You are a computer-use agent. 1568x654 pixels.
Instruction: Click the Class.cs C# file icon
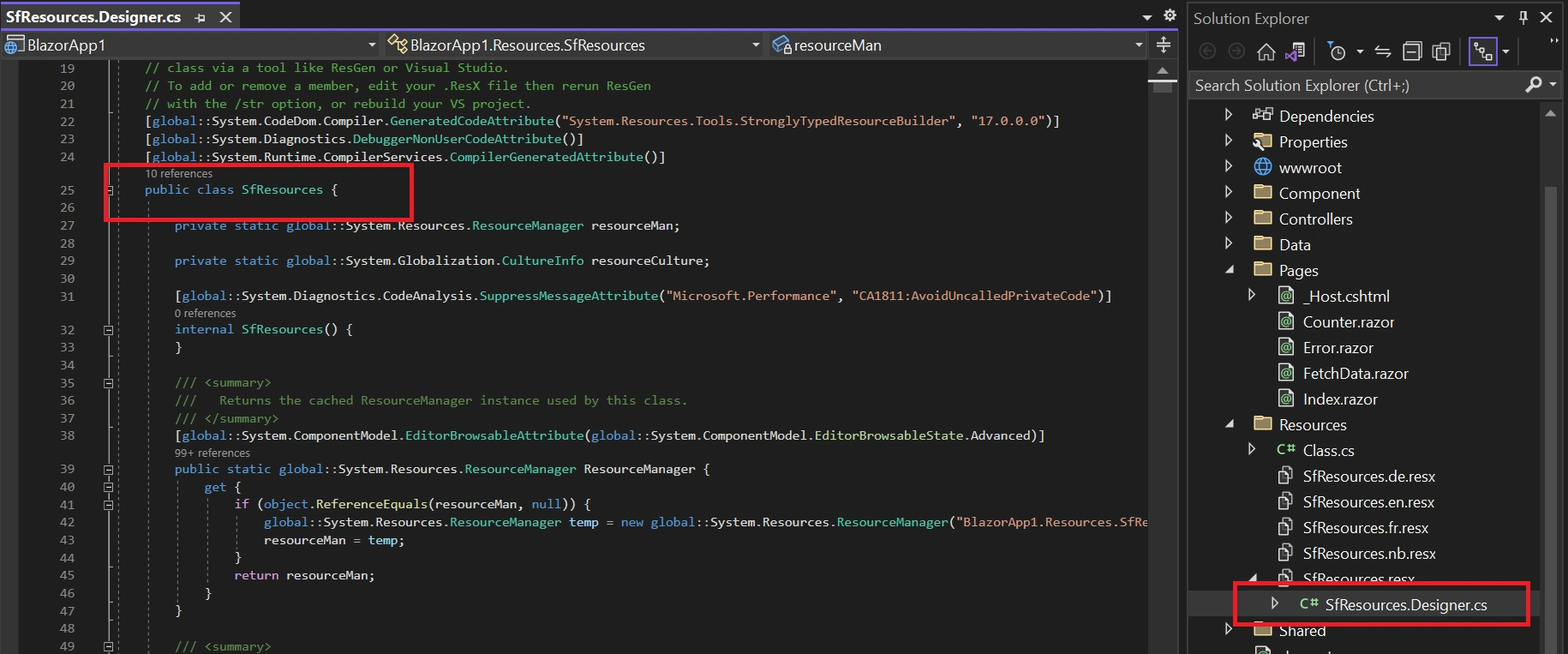tap(1285, 449)
